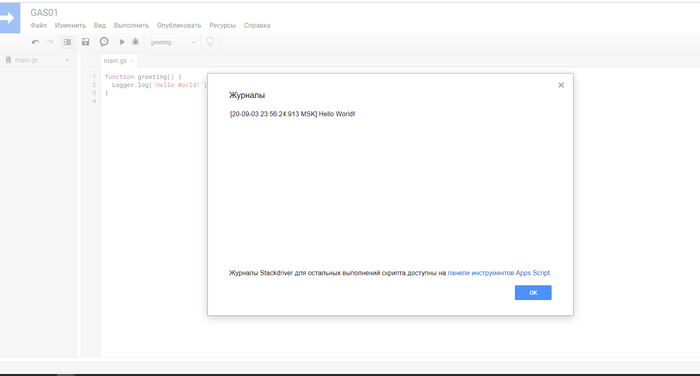The image size is (700, 376).
Task: Open the Вид menu
Action: tap(100, 25)
